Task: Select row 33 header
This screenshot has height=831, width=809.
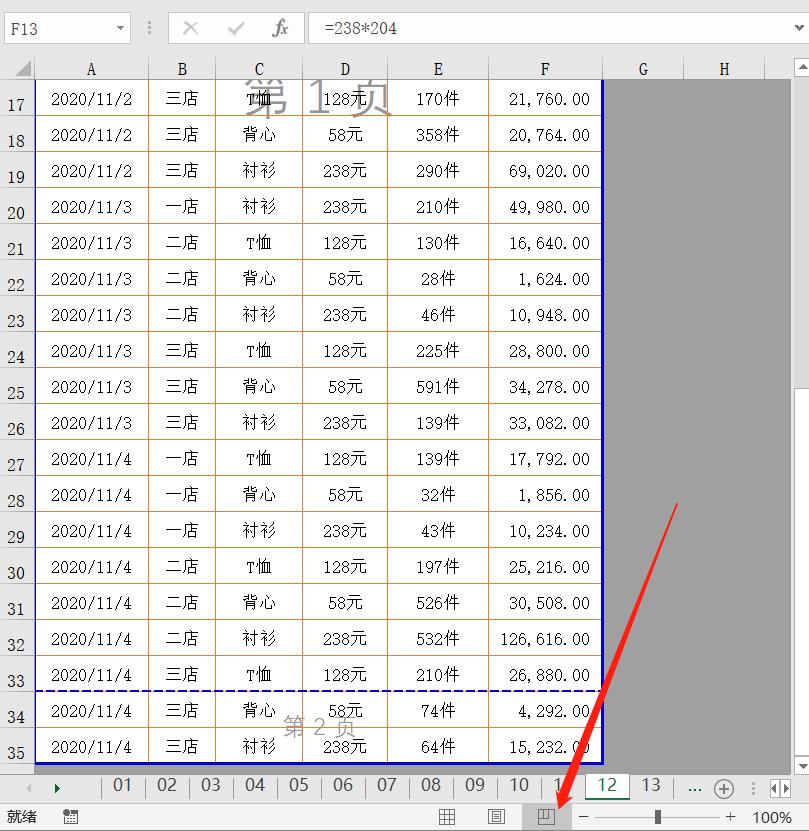Action: click(x=16, y=674)
